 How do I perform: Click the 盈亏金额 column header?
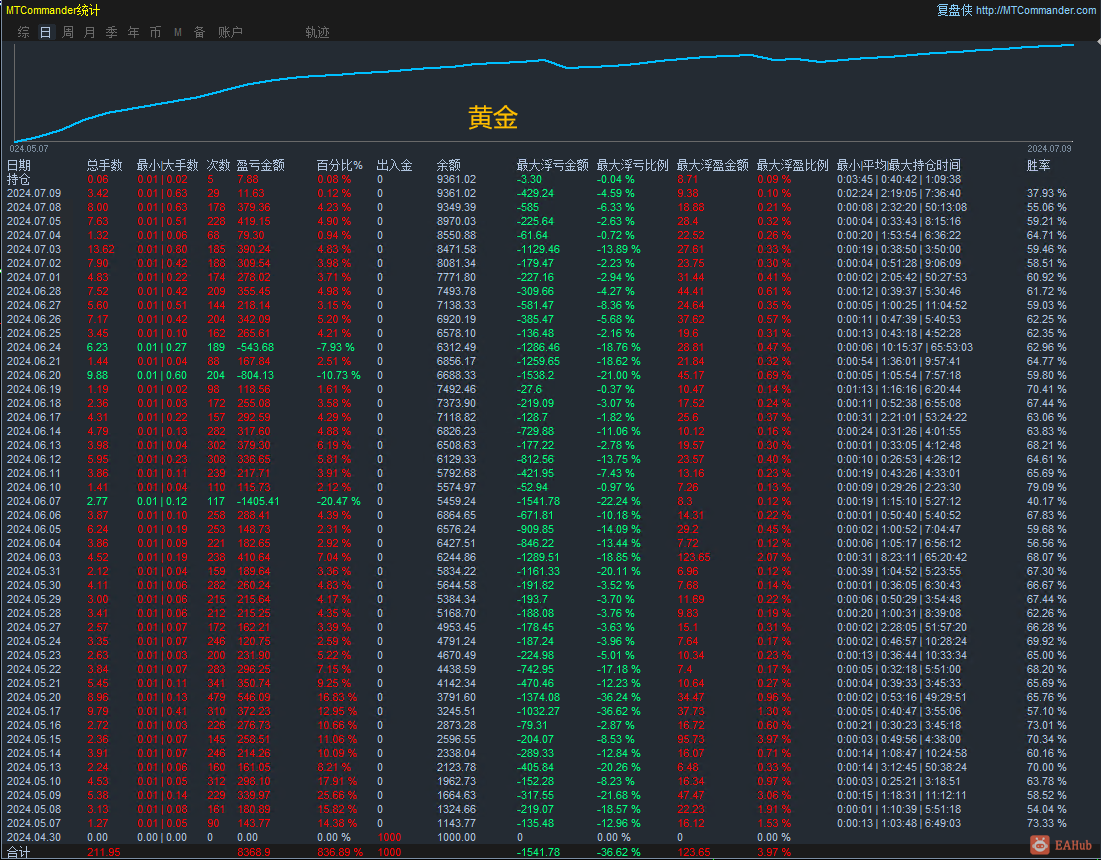tap(261, 165)
